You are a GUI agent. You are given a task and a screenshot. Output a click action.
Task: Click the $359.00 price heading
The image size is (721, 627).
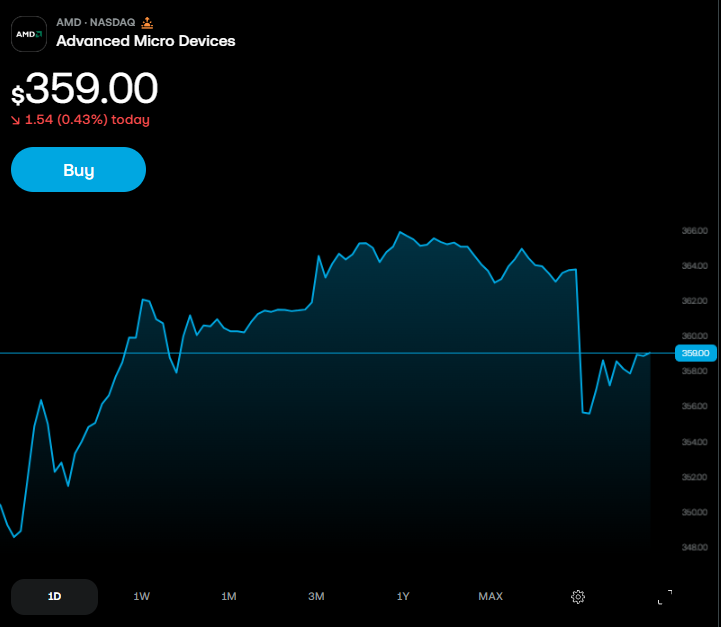85,88
